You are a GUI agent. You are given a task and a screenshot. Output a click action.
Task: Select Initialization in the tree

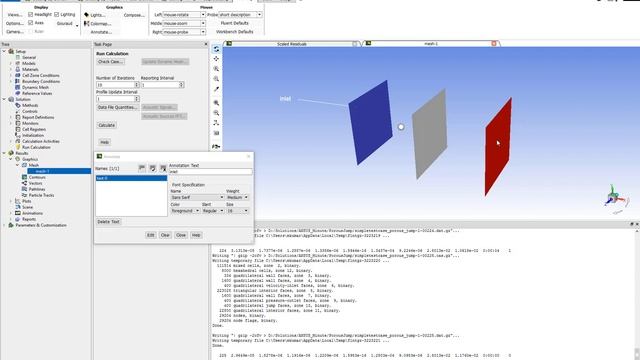click(x=33, y=135)
